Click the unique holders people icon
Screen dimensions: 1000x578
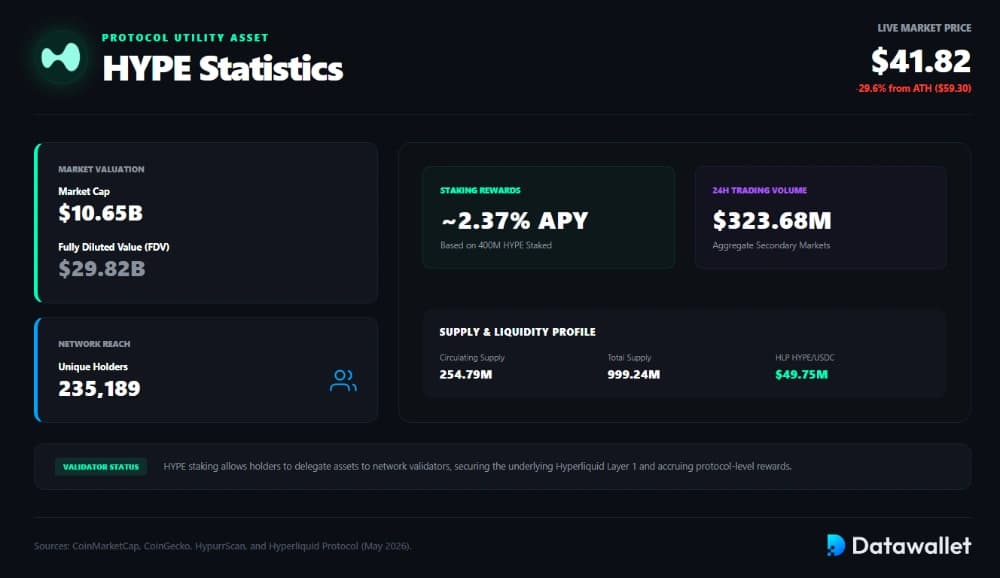[343, 381]
